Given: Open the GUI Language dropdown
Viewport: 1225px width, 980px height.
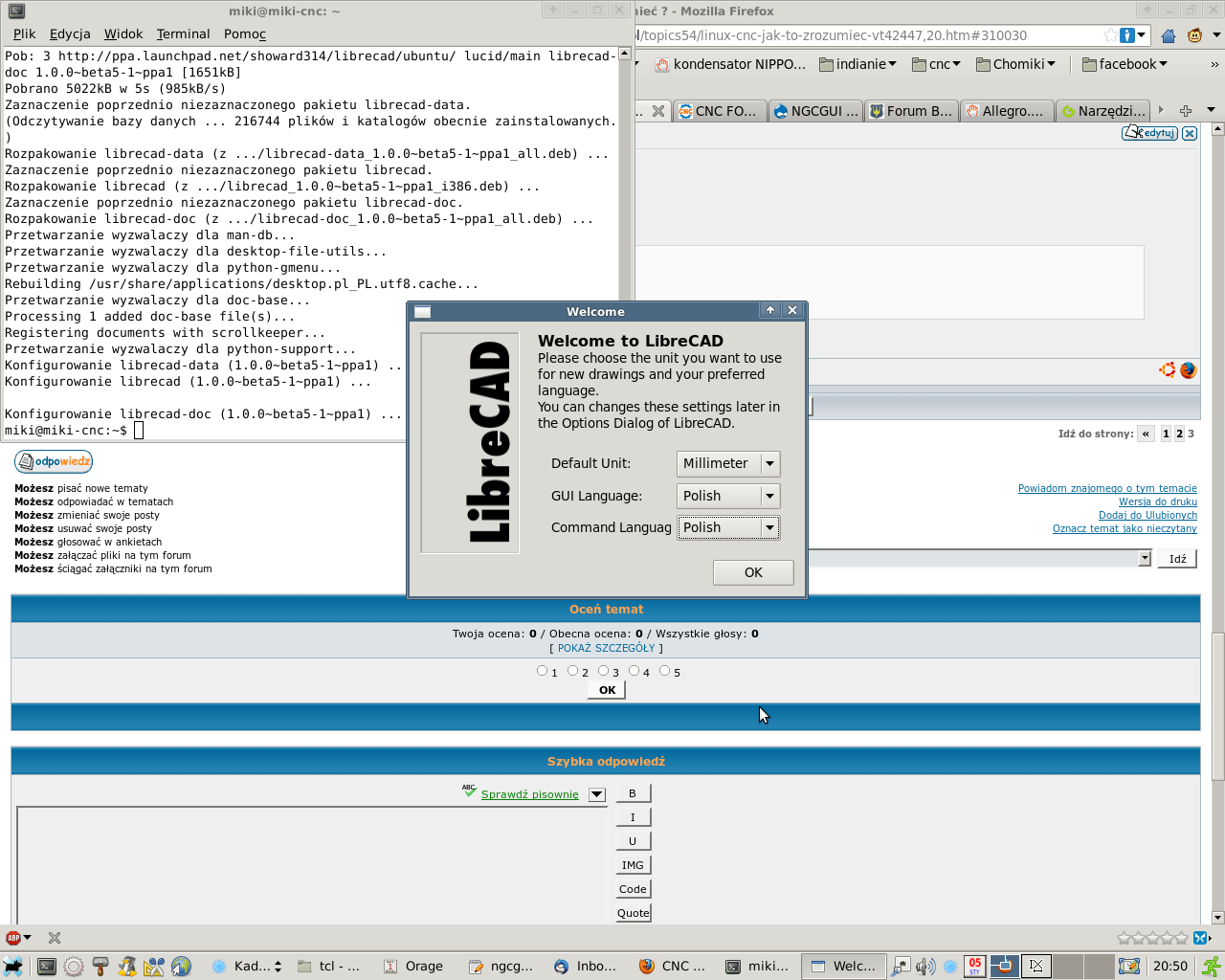Looking at the screenshot, I should coord(728,496).
